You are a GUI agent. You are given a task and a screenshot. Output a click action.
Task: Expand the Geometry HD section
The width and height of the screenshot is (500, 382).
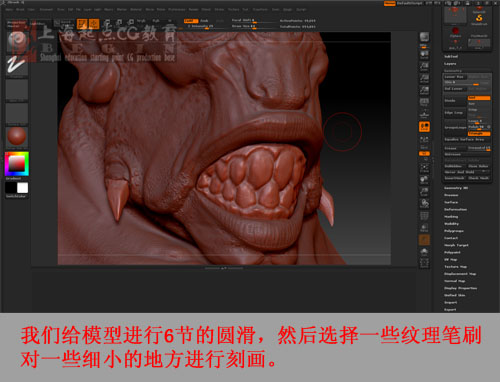[x=456, y=188]
